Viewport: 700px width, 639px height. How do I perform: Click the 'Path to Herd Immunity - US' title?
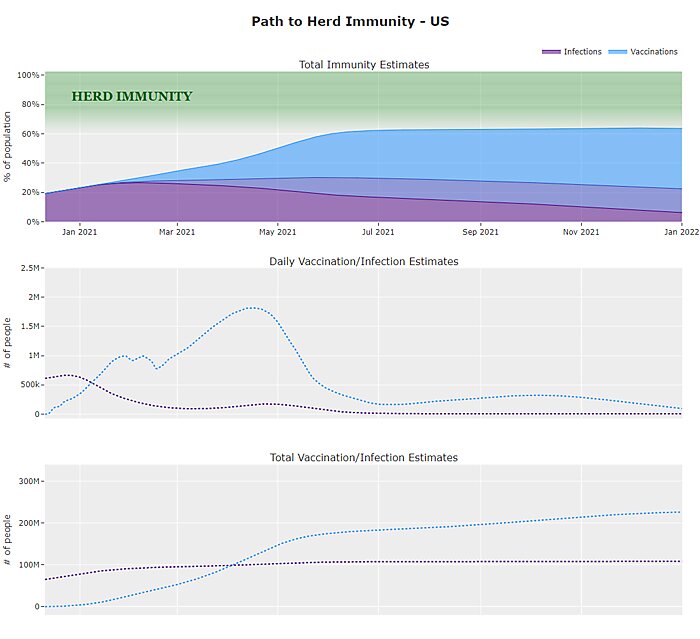click(x=349, y=20)
